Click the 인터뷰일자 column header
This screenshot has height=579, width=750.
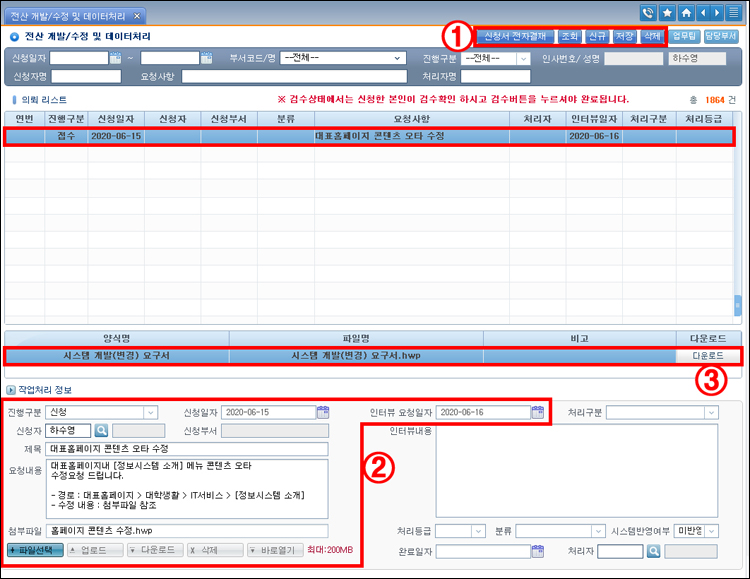tap(594, 119)
